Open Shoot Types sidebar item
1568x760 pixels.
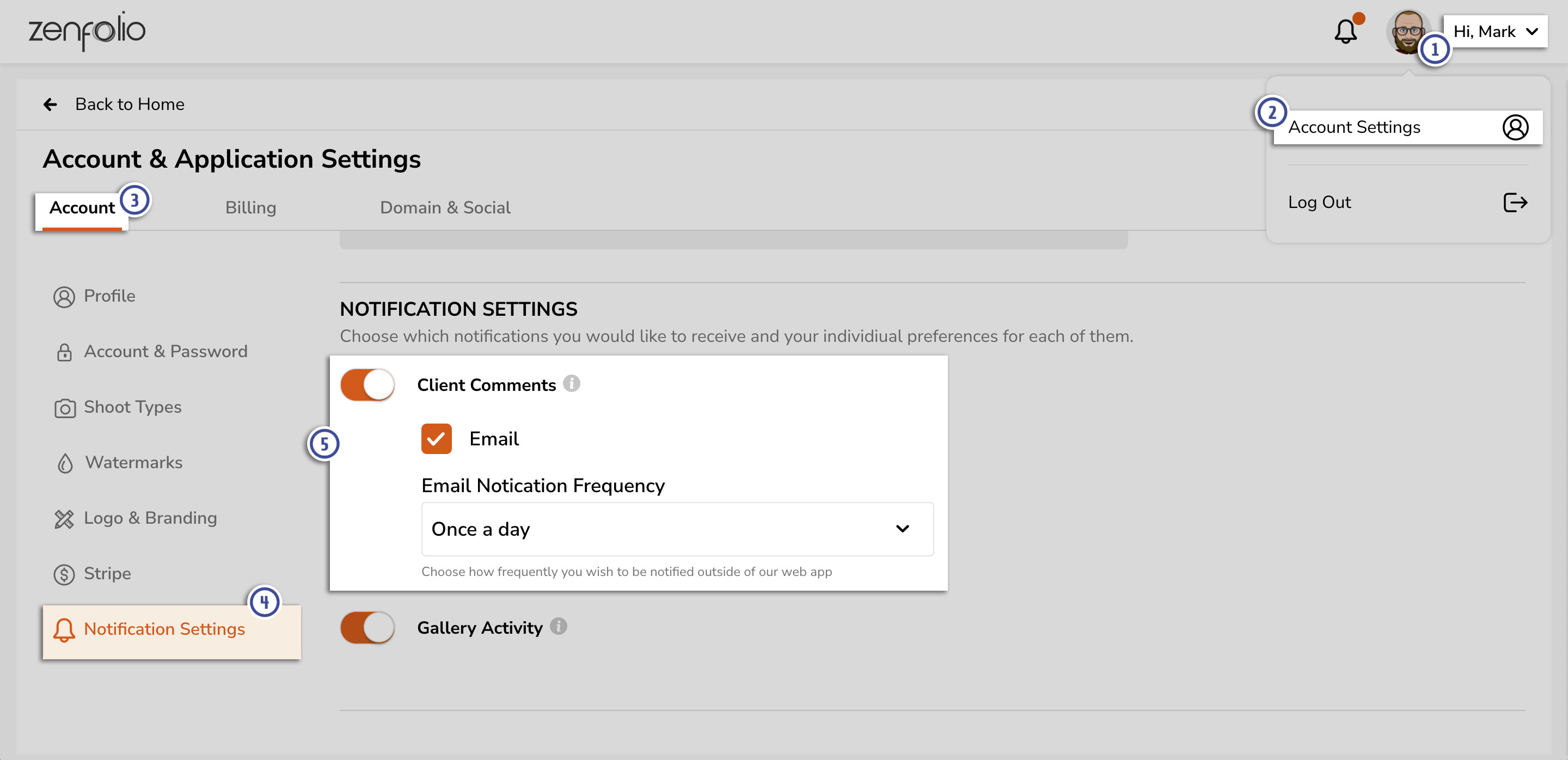tap(132, 407)
